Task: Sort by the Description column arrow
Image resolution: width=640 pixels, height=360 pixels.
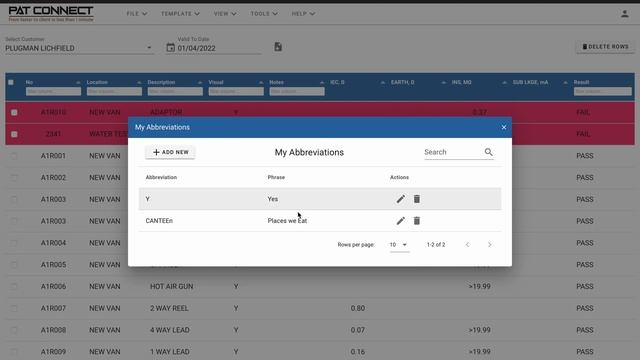Action: (x=200, y=82)
